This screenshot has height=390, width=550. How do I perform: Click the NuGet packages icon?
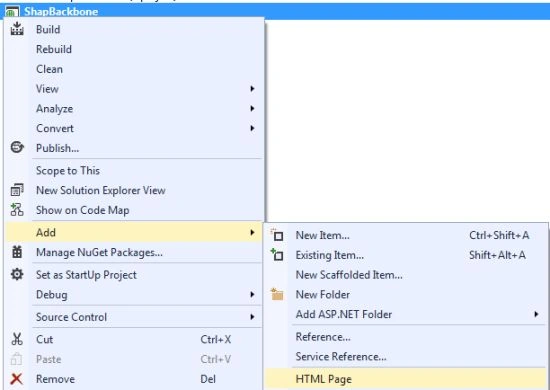(x=17, y=252)
